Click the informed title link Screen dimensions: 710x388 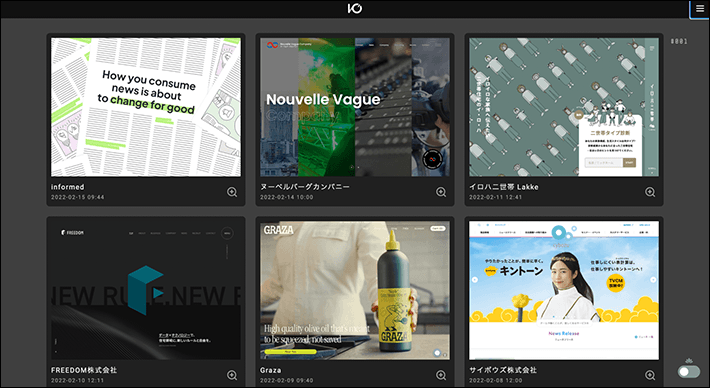tap(67, 187)
